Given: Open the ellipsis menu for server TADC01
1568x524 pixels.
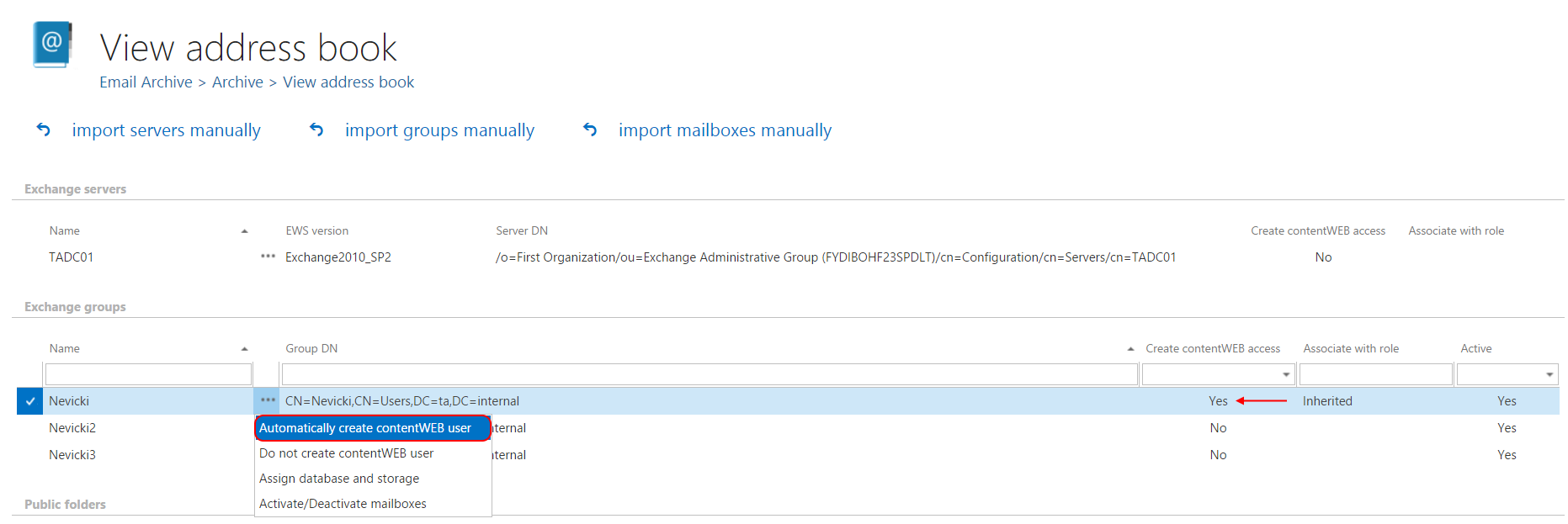Looking at the screenshot, I should pos(268,257).
